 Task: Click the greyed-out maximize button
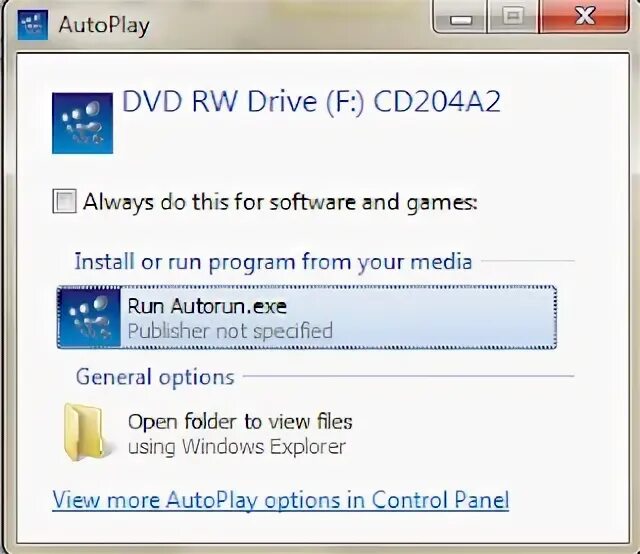513,17
